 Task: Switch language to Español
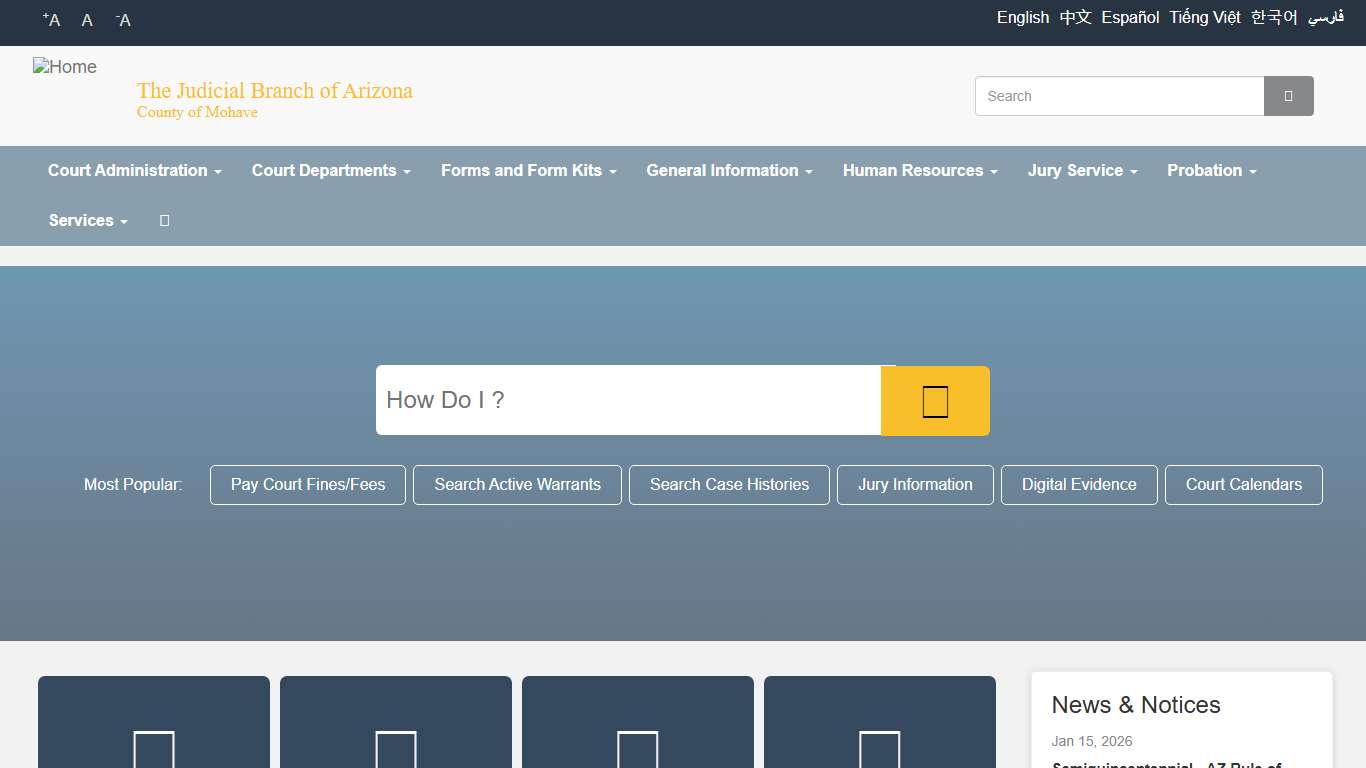1130,18
